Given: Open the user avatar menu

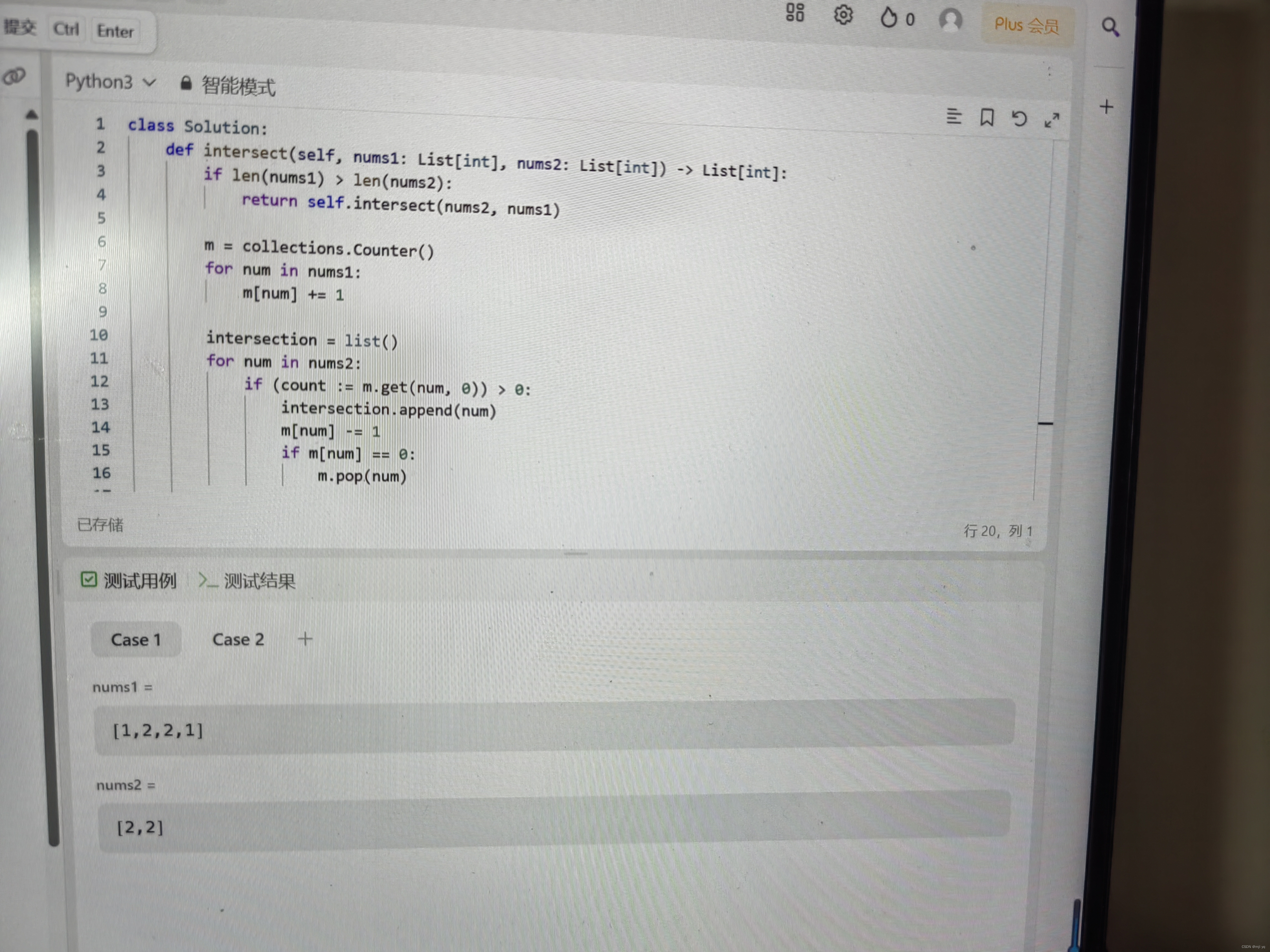Looking at the screenshot, I should (x=950, y=21).
